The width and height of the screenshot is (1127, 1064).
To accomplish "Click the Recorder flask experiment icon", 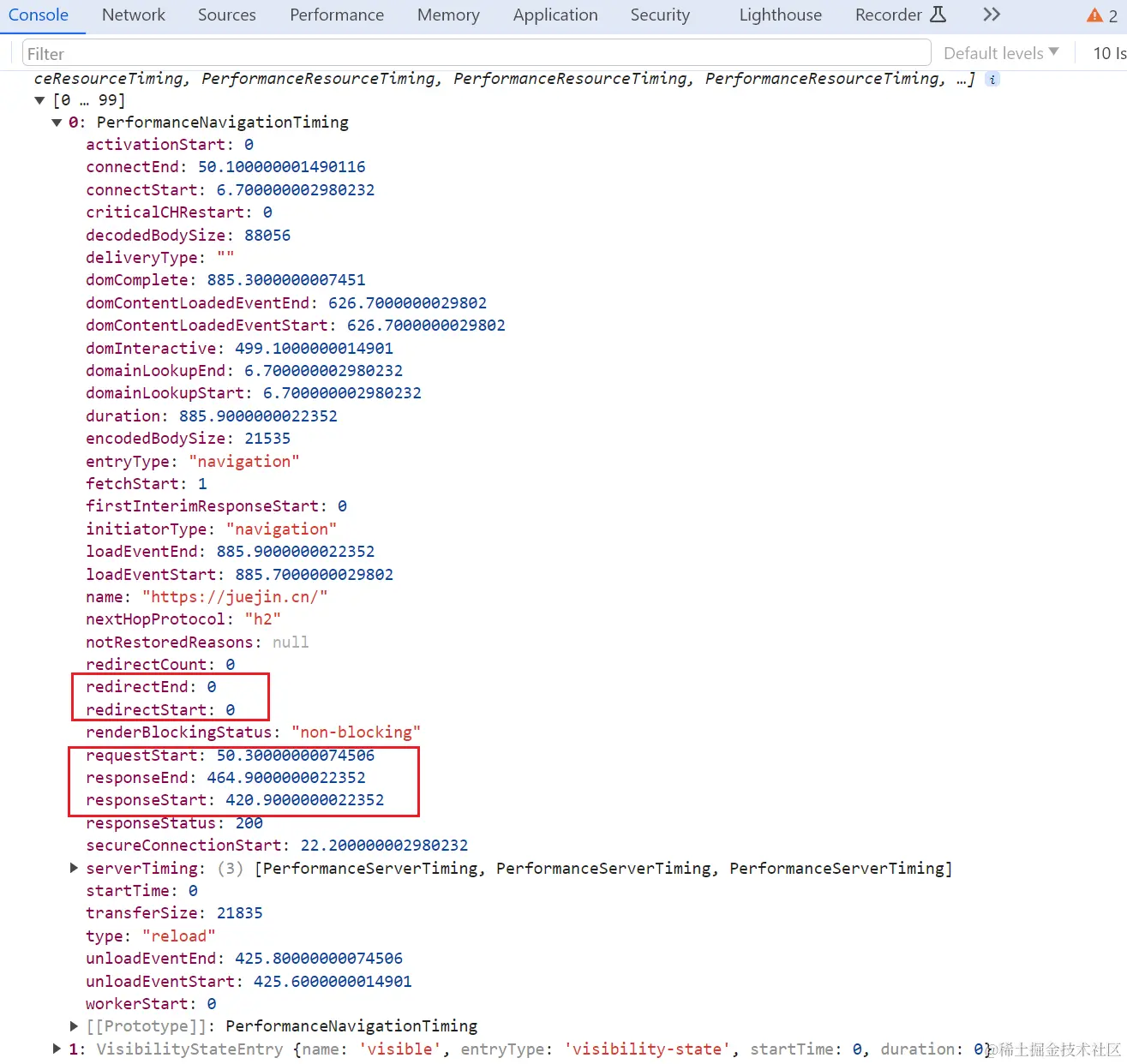I will pos(938,15).
